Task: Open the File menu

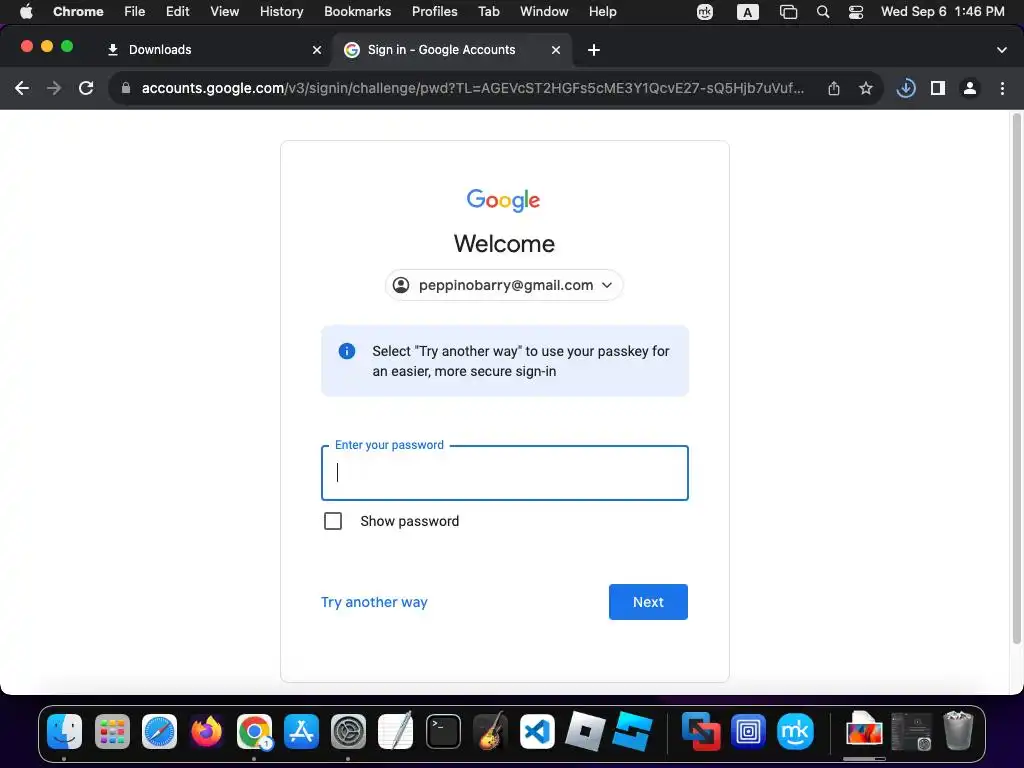Action: pos(135,12)
